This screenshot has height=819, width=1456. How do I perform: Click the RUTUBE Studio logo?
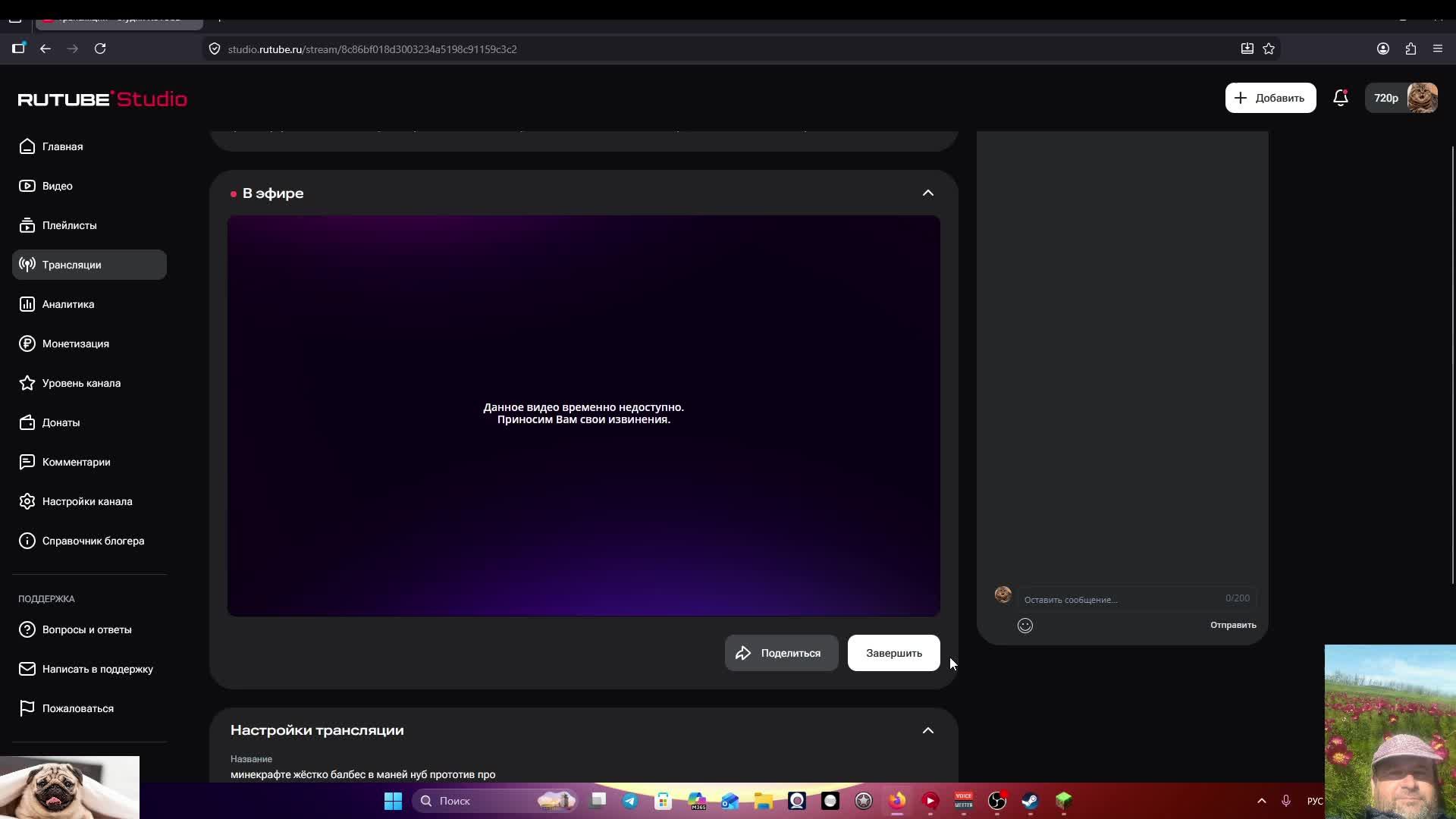pos(102,99)
